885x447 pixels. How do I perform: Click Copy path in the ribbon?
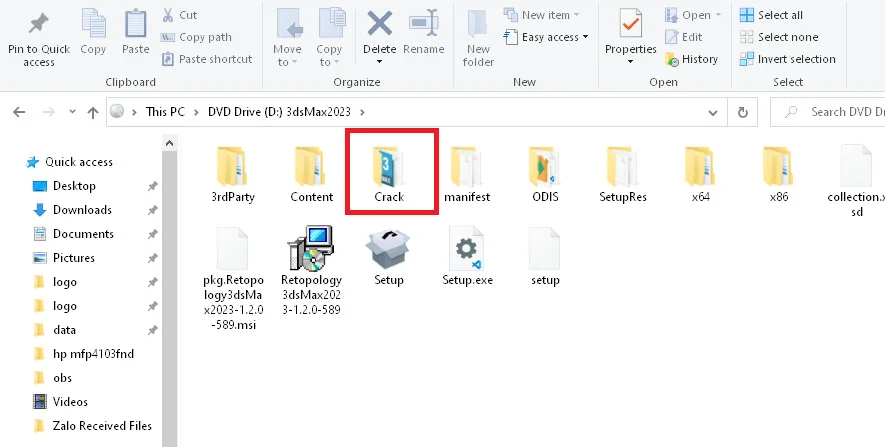pos(196,37)
